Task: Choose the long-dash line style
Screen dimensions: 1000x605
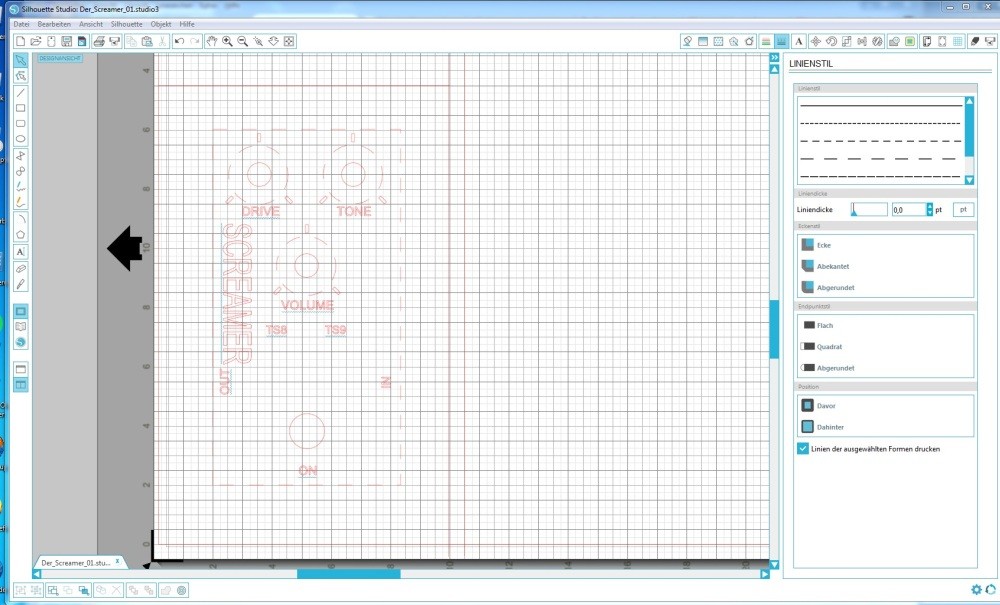Action: pyautogui.click(x=881, y=158)
